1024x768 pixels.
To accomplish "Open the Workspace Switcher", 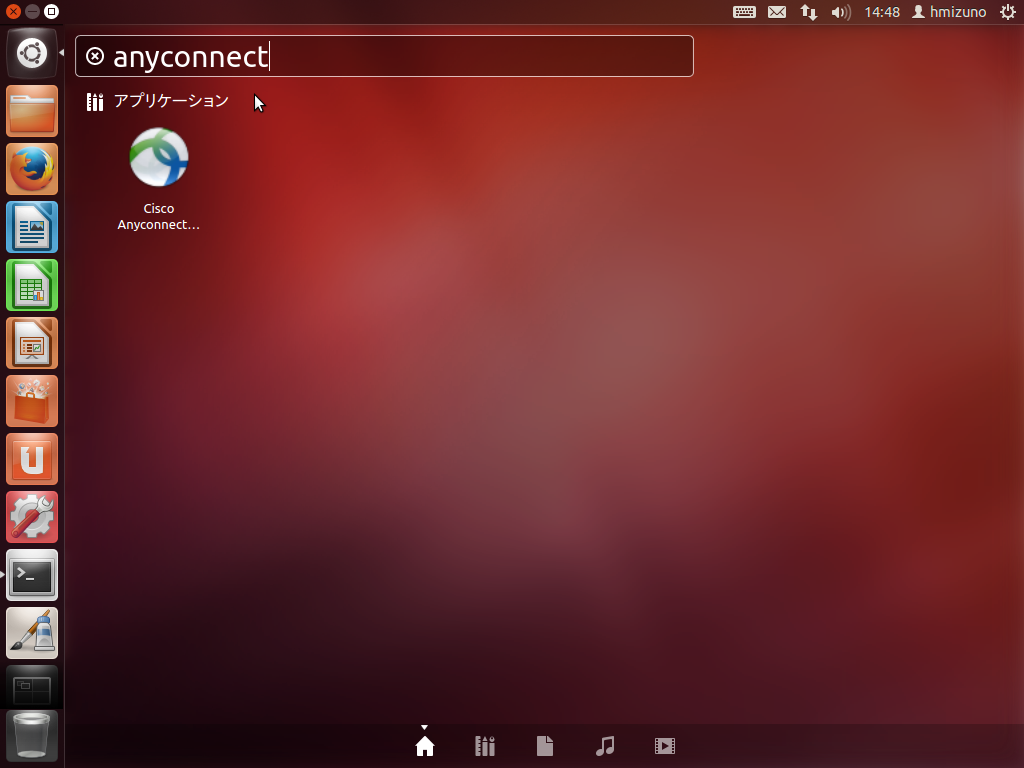I will pyautogui.click(x=32, y=688).
